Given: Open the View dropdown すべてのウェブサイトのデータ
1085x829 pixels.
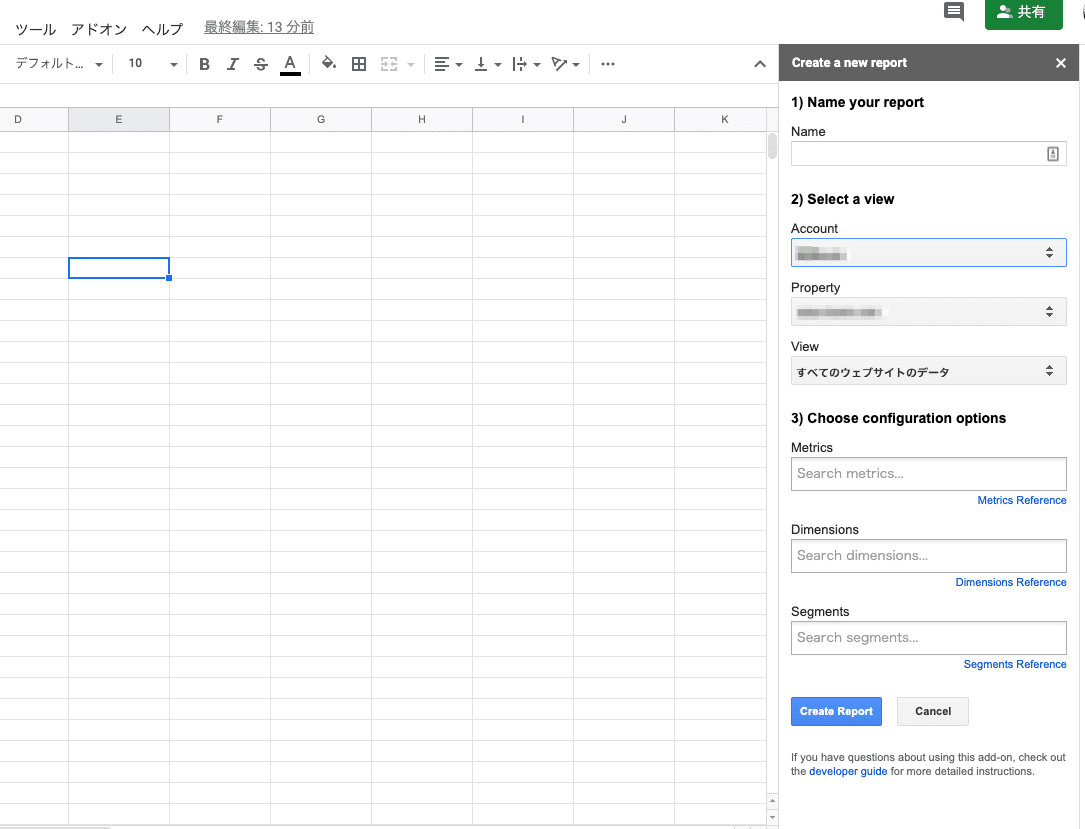Looking at the screenshot, I should click(x=928, y=371).
